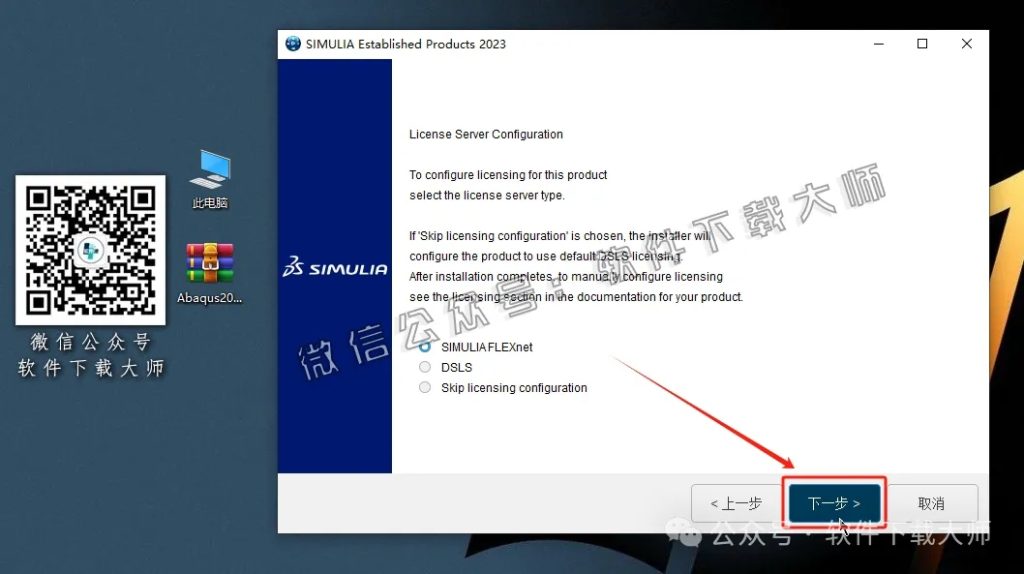Click the 'select the license server type.' text
1024x574 pixels.
coord(487,195)
